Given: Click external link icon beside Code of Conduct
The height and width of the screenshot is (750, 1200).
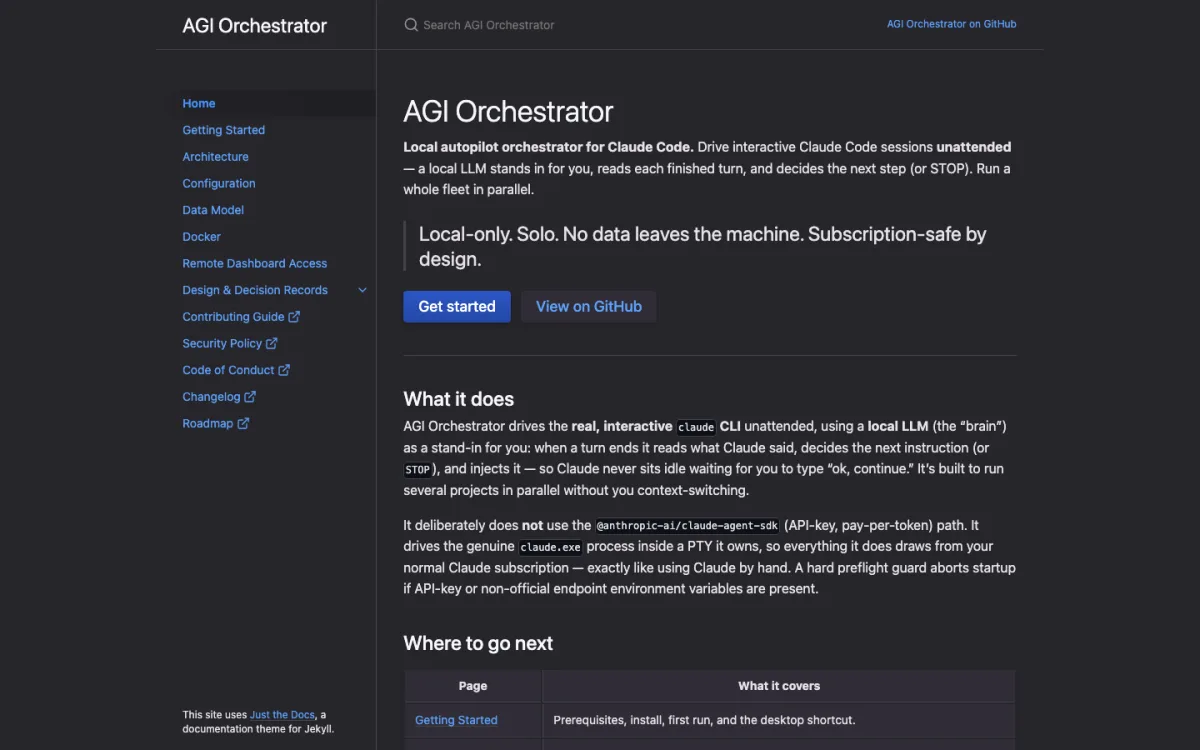Looking at the screenshot, I should point(284,370).
